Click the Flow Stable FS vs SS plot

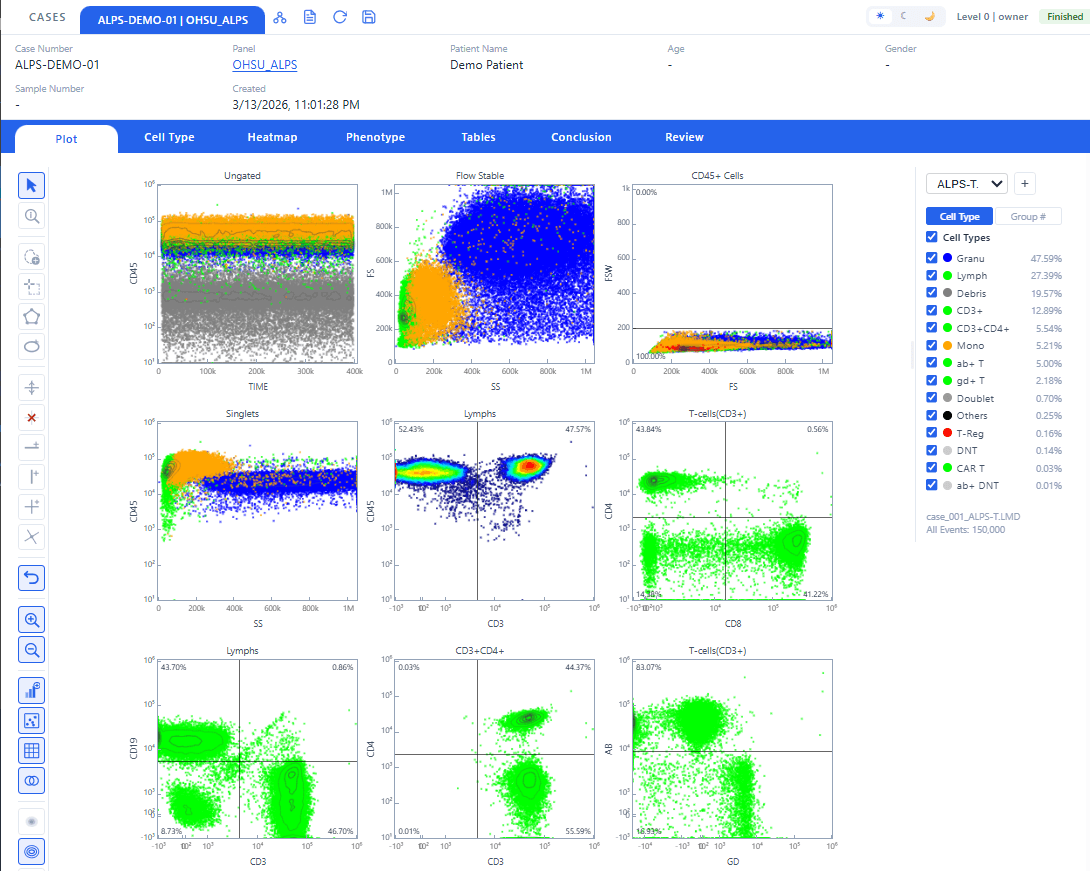495,273
